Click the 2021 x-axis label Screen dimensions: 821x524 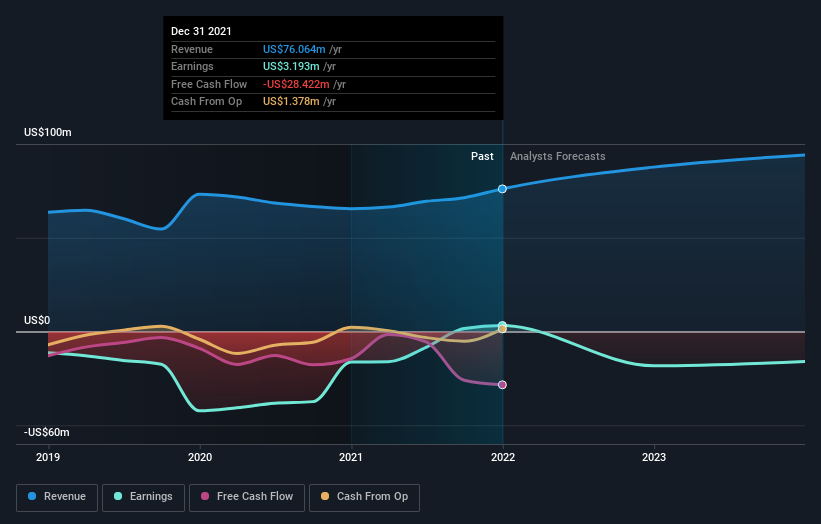[351, 457]
